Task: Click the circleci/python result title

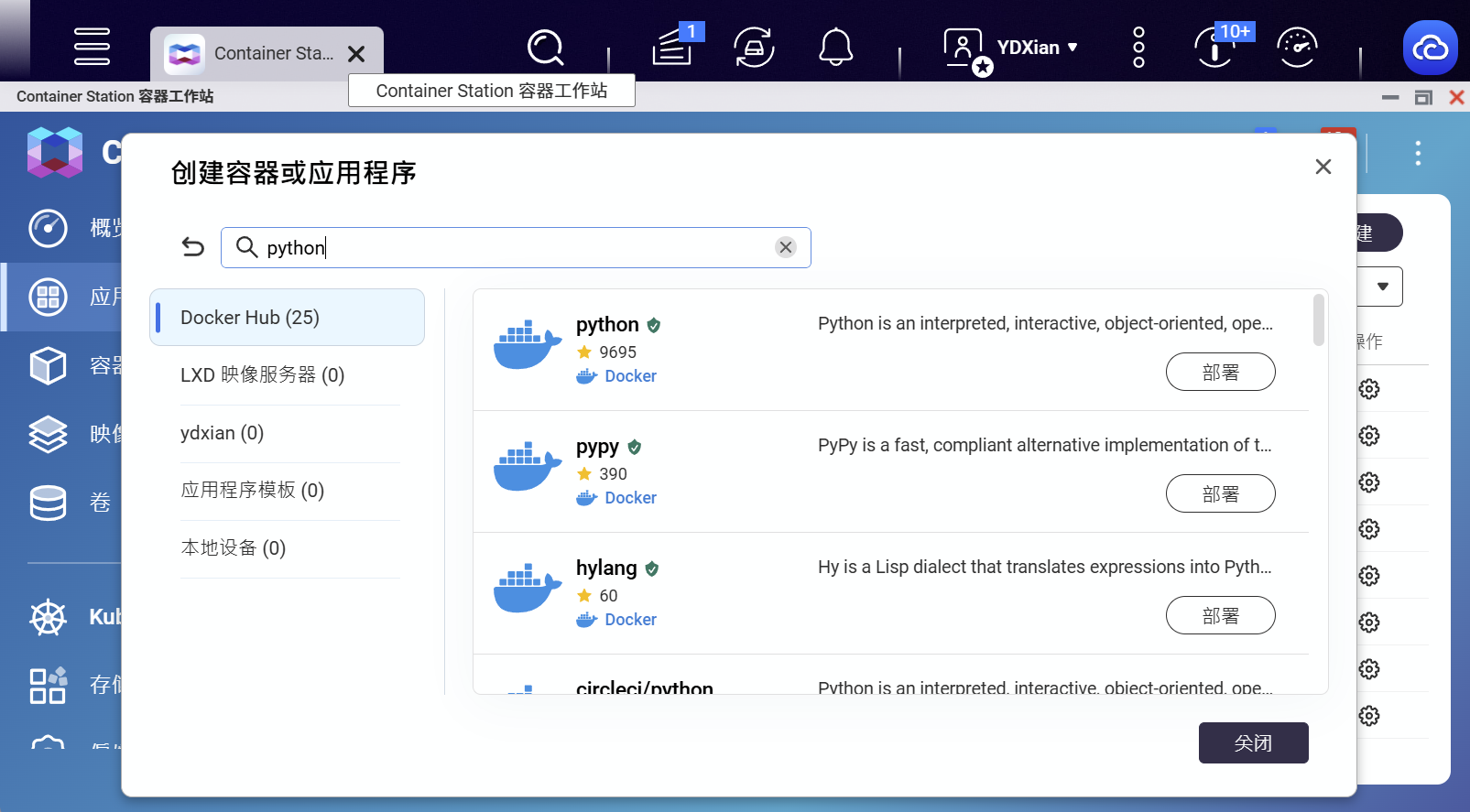Action: pyautogui.click(x=645, y=687)
